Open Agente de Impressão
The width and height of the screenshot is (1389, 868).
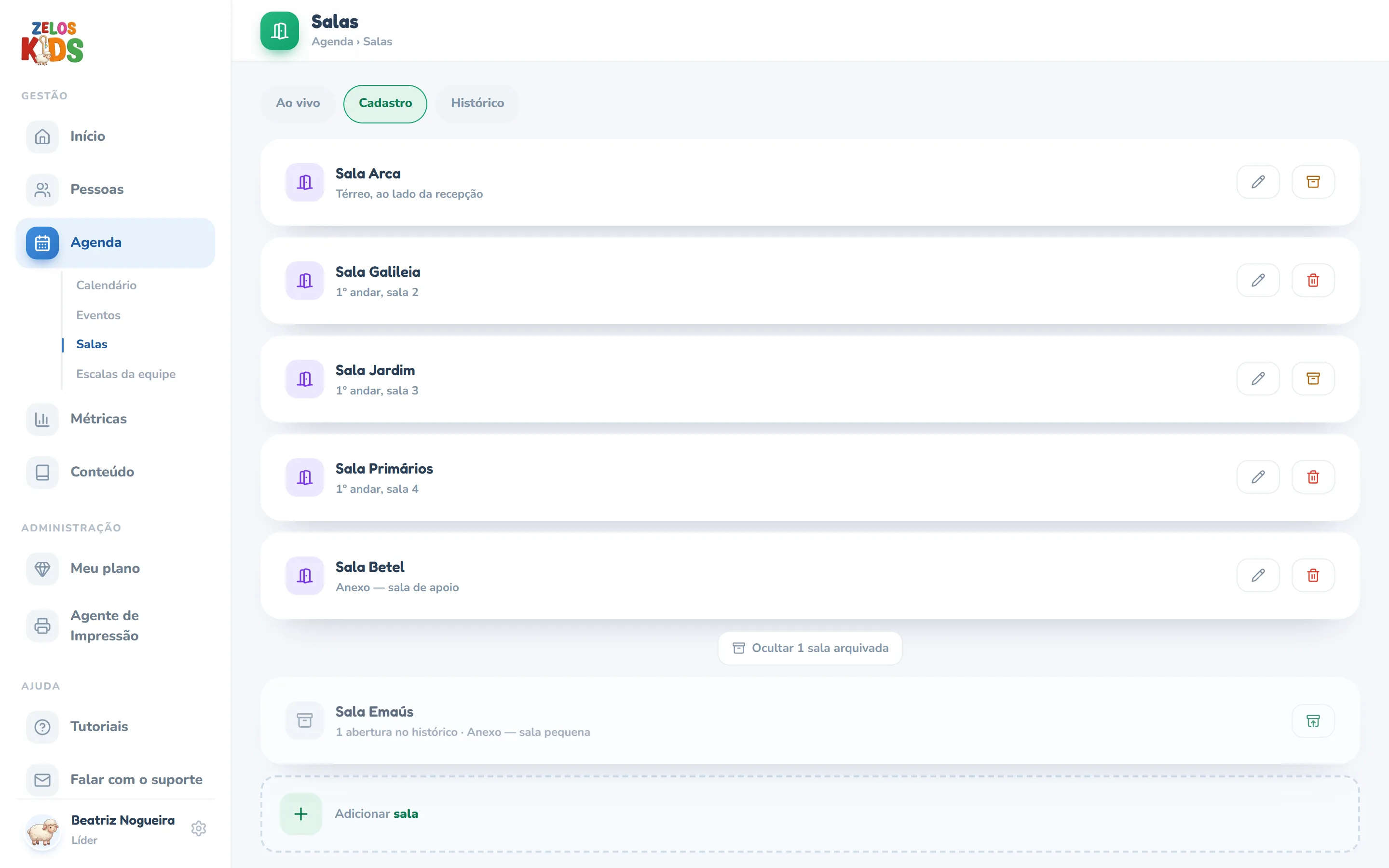[115, 626]
